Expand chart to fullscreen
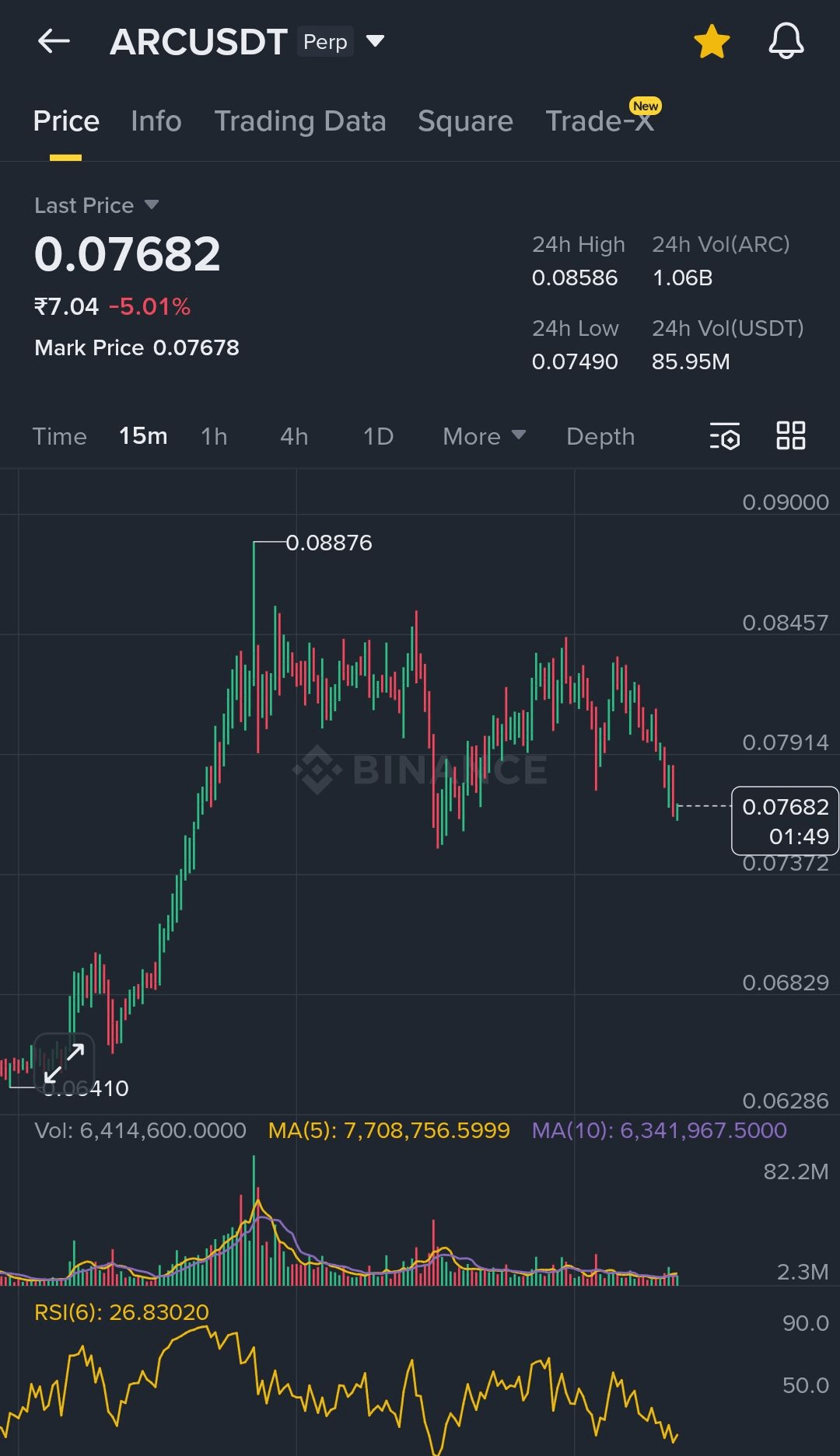The image size is (840, 1456). coord(64,1063)
